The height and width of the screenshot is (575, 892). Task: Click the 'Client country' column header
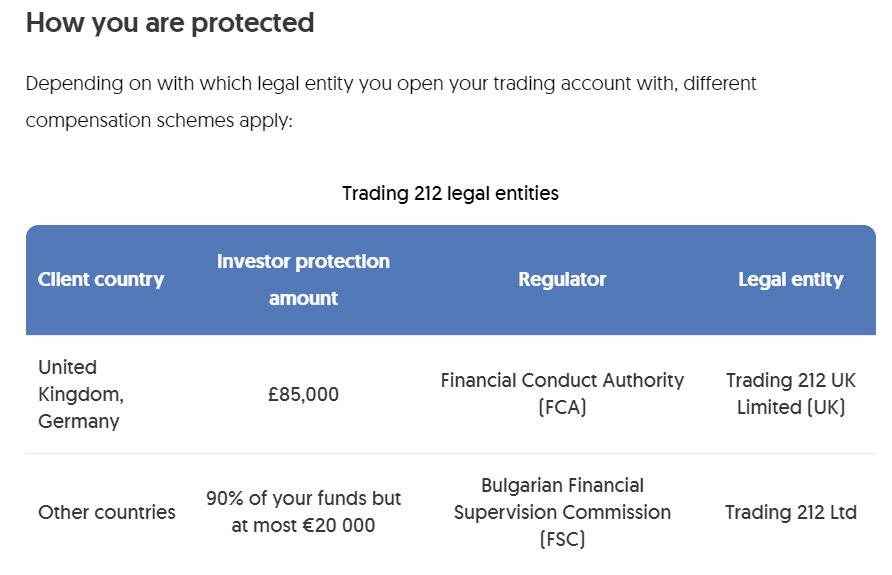point(101,280)
